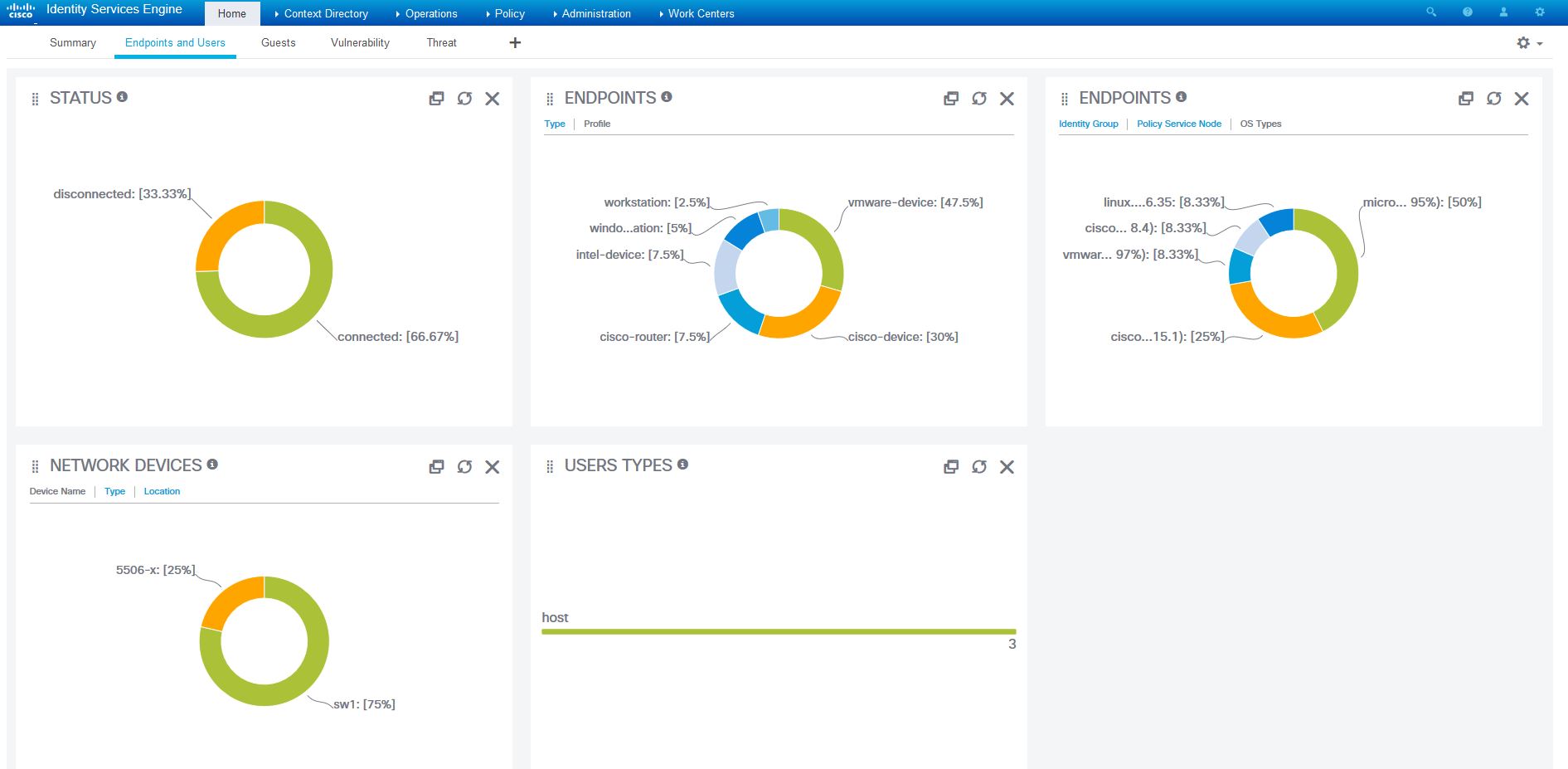Click the Cisco logo in header
1568x769 pixels.
tap(21, 10)
